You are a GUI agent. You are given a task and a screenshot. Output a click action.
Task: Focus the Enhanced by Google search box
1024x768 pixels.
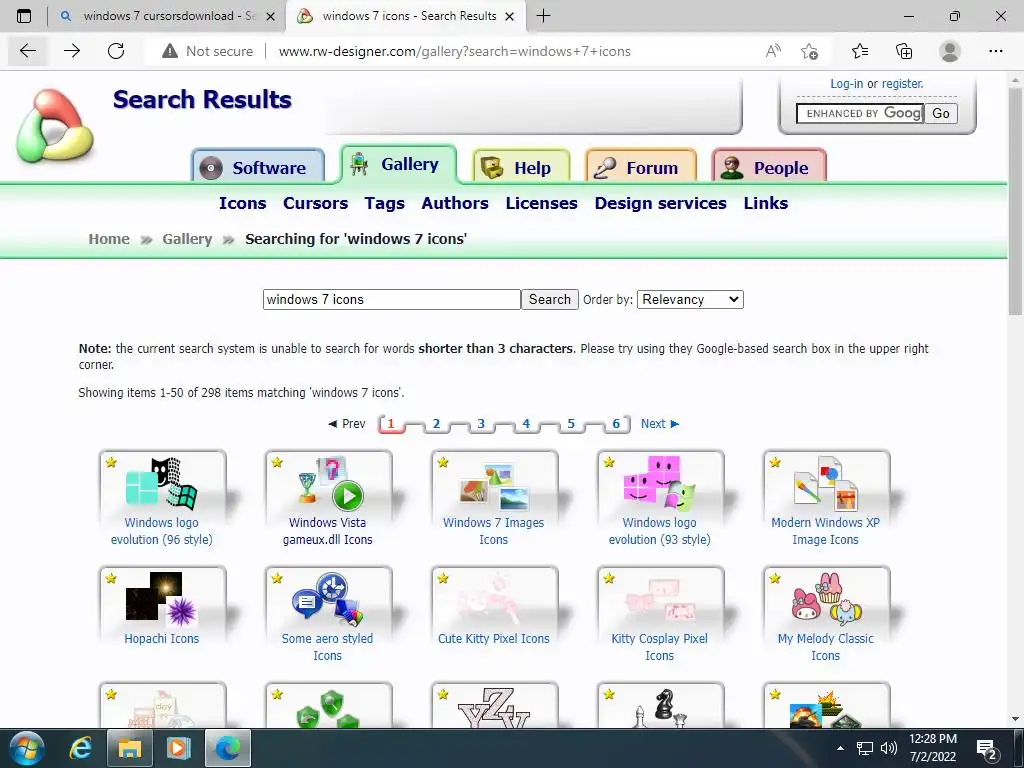coord(859,113)
